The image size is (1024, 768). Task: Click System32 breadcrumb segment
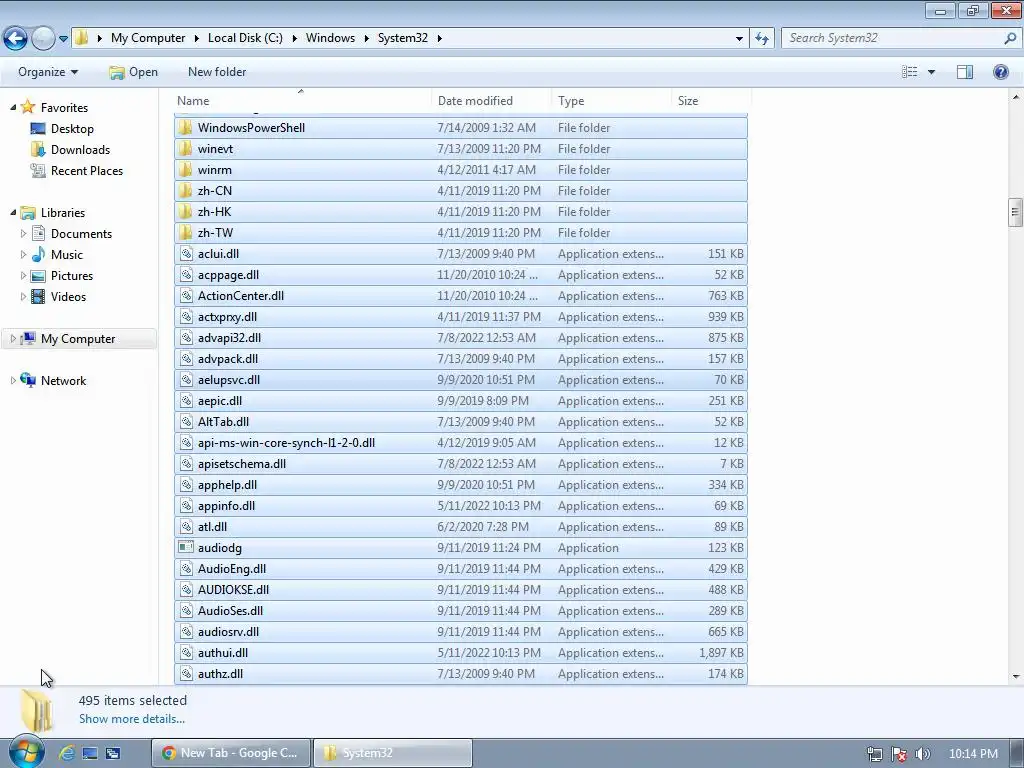(x=403, y=38)
